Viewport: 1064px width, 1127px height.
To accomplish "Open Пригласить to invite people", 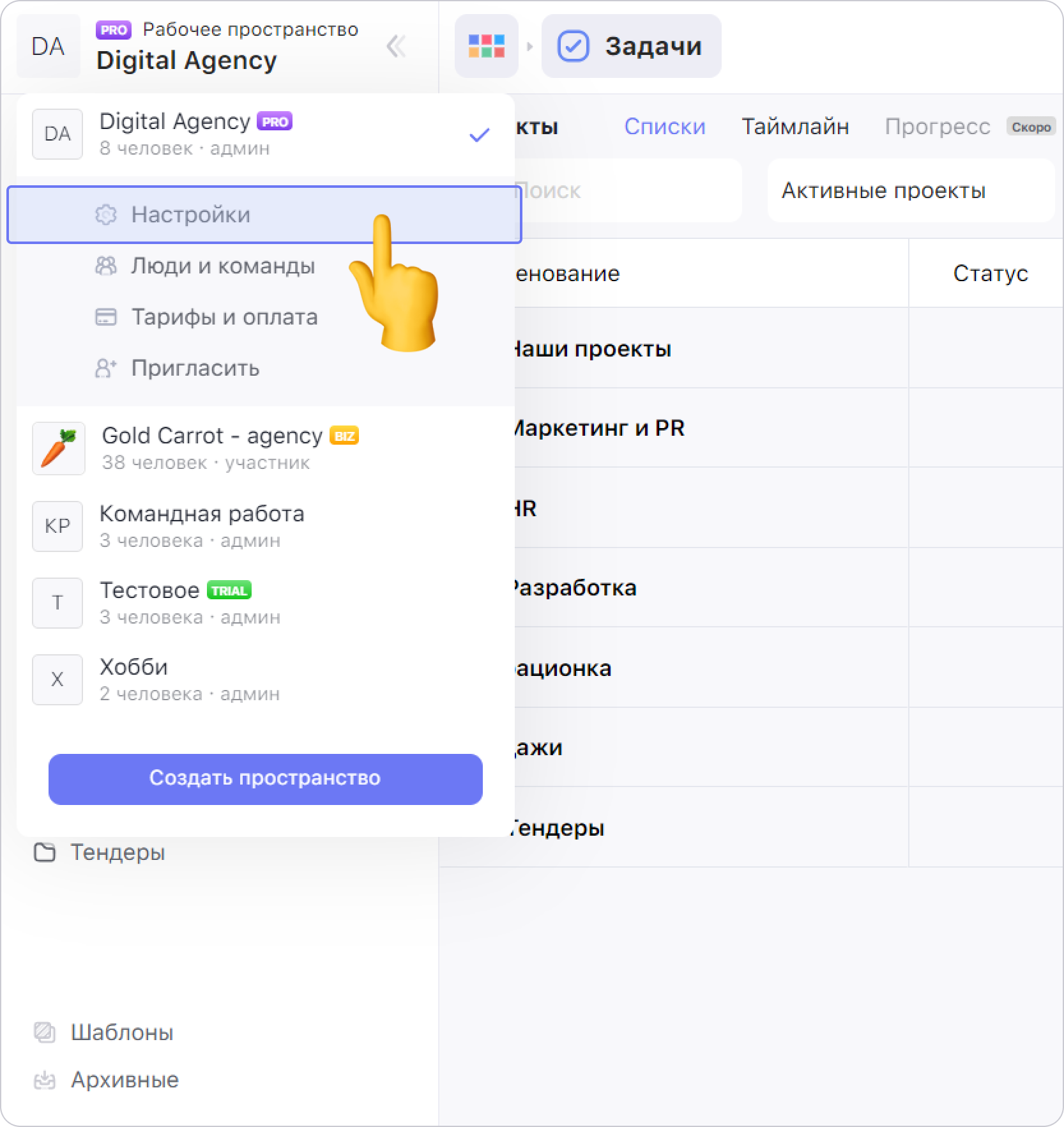I will (x=195, y=368).
